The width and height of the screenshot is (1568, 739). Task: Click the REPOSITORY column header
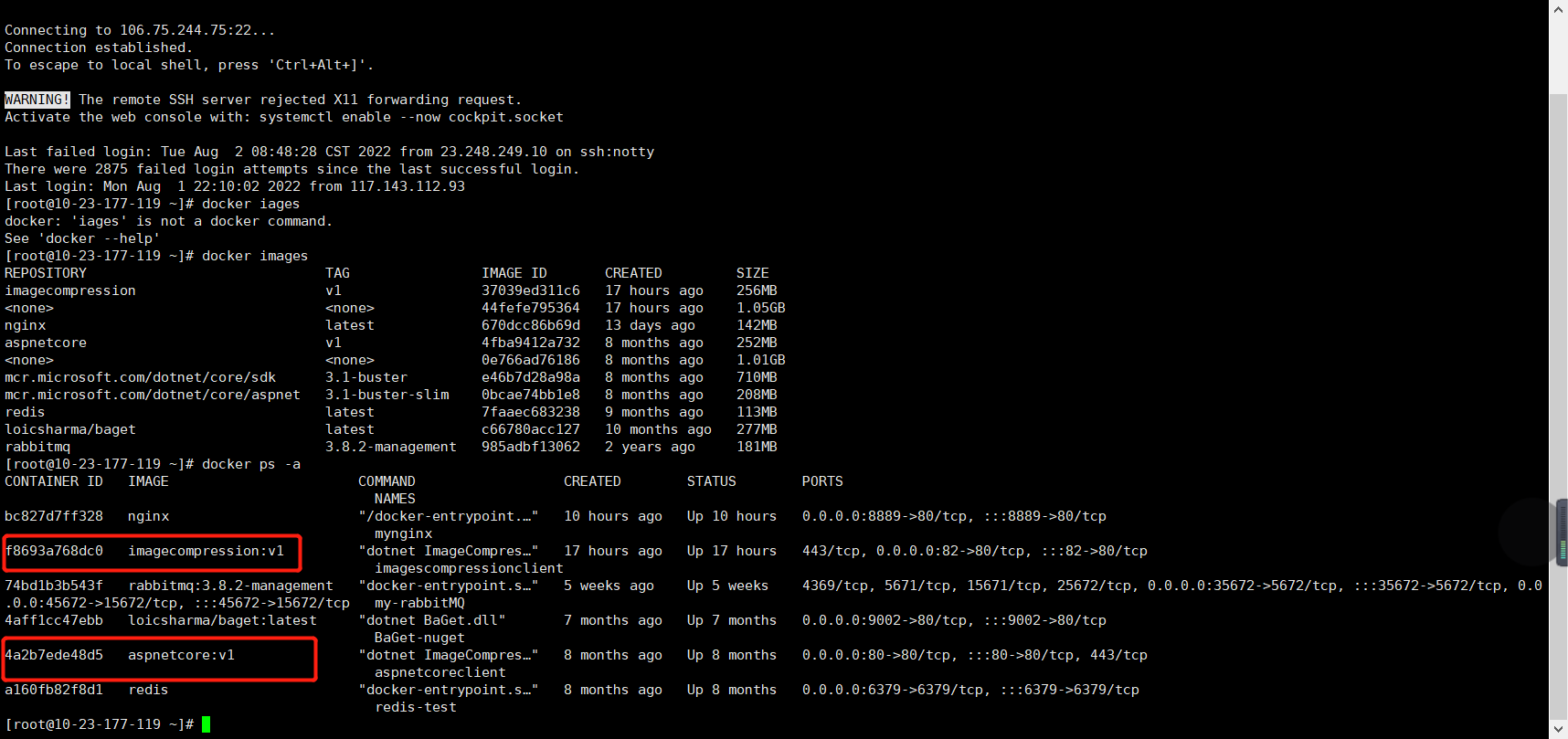[x=46, y=273]
